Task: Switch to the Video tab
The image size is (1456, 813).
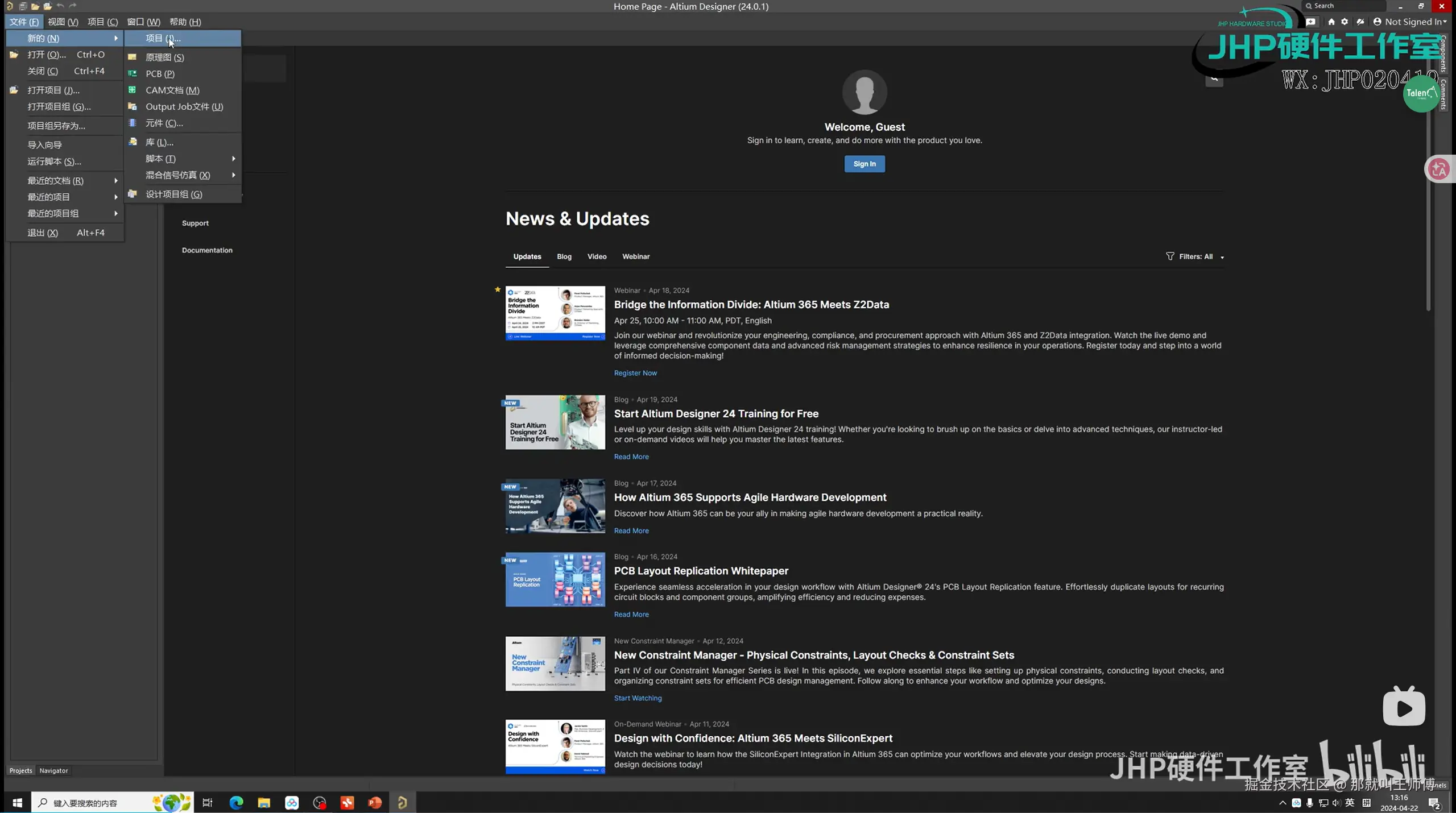Action: (597, 257)
